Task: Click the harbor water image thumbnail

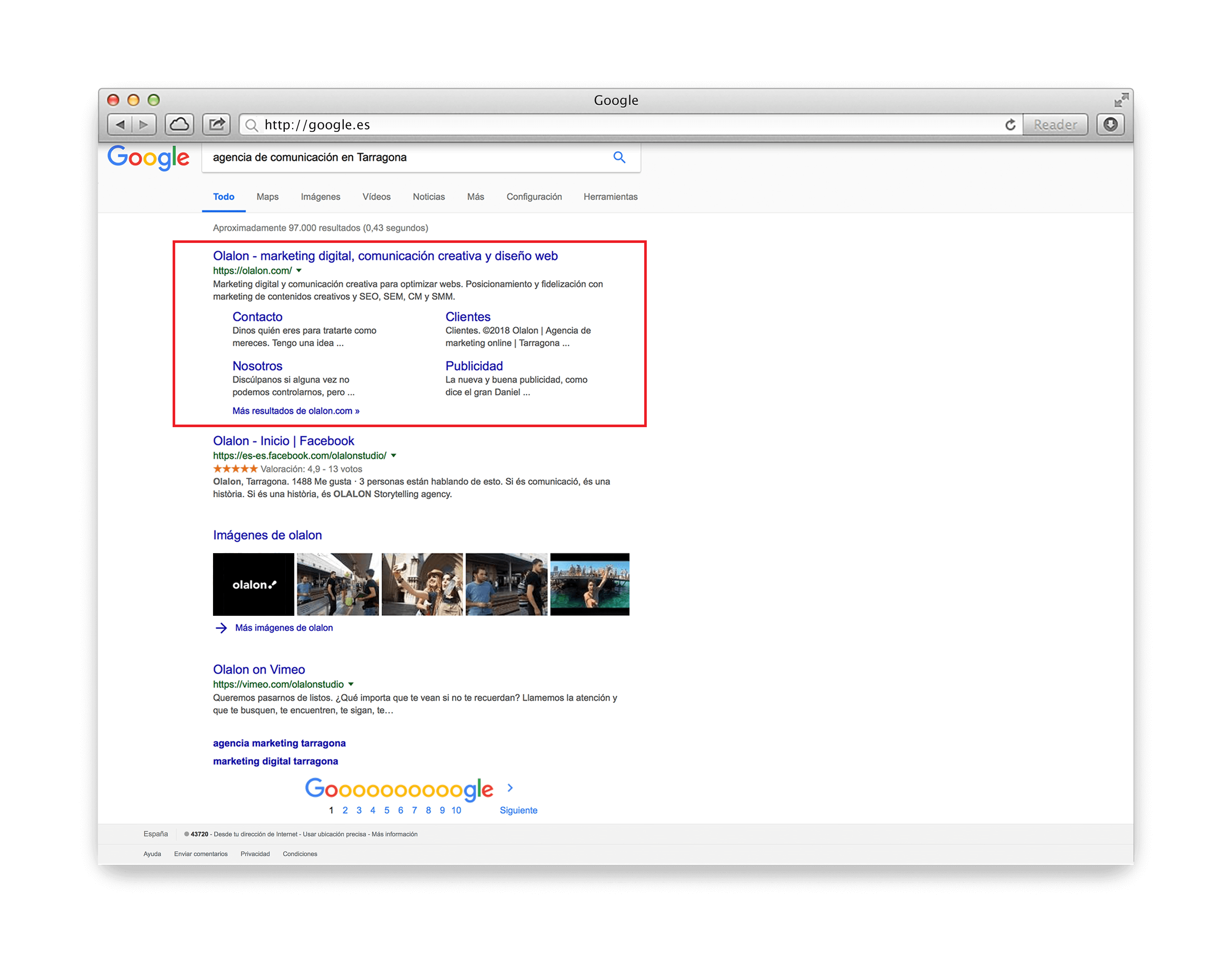Action: coord(590,584)
